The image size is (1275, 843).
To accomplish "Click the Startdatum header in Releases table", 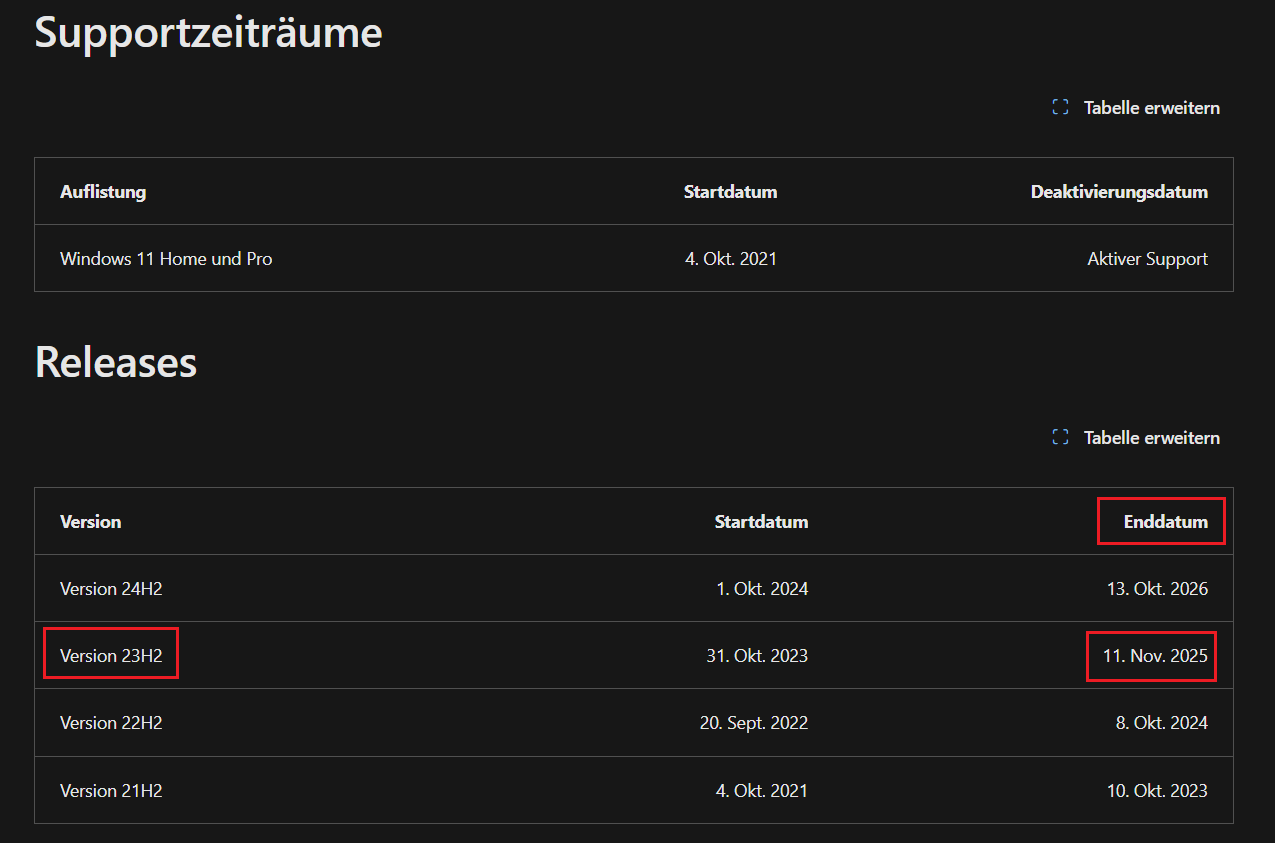I will pyautogui.click(x=761, y=521).
